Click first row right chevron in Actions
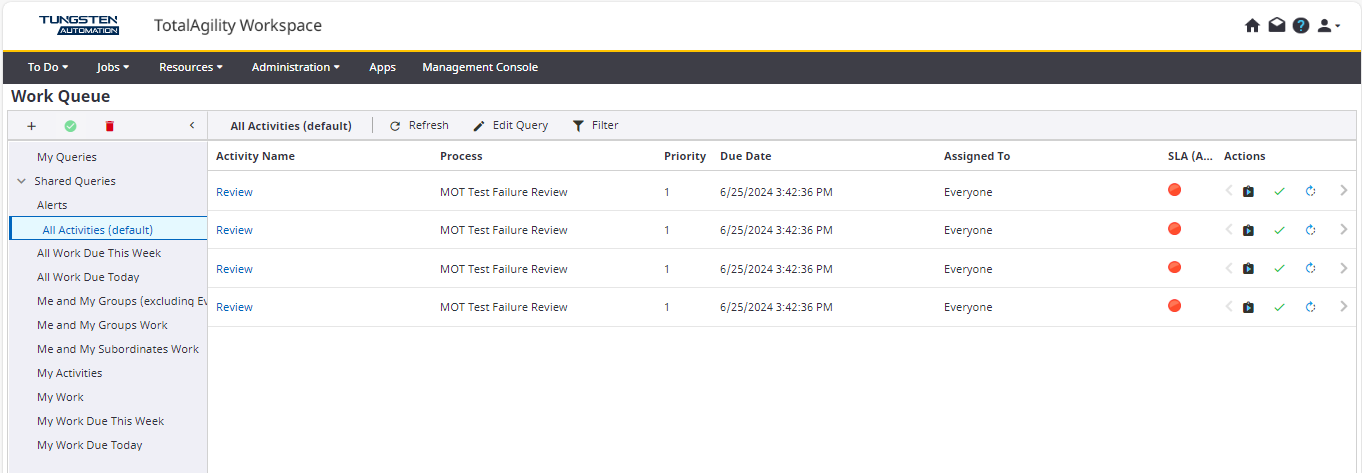The width and height of the screenshot is (1362, 473). [1344, 190]
